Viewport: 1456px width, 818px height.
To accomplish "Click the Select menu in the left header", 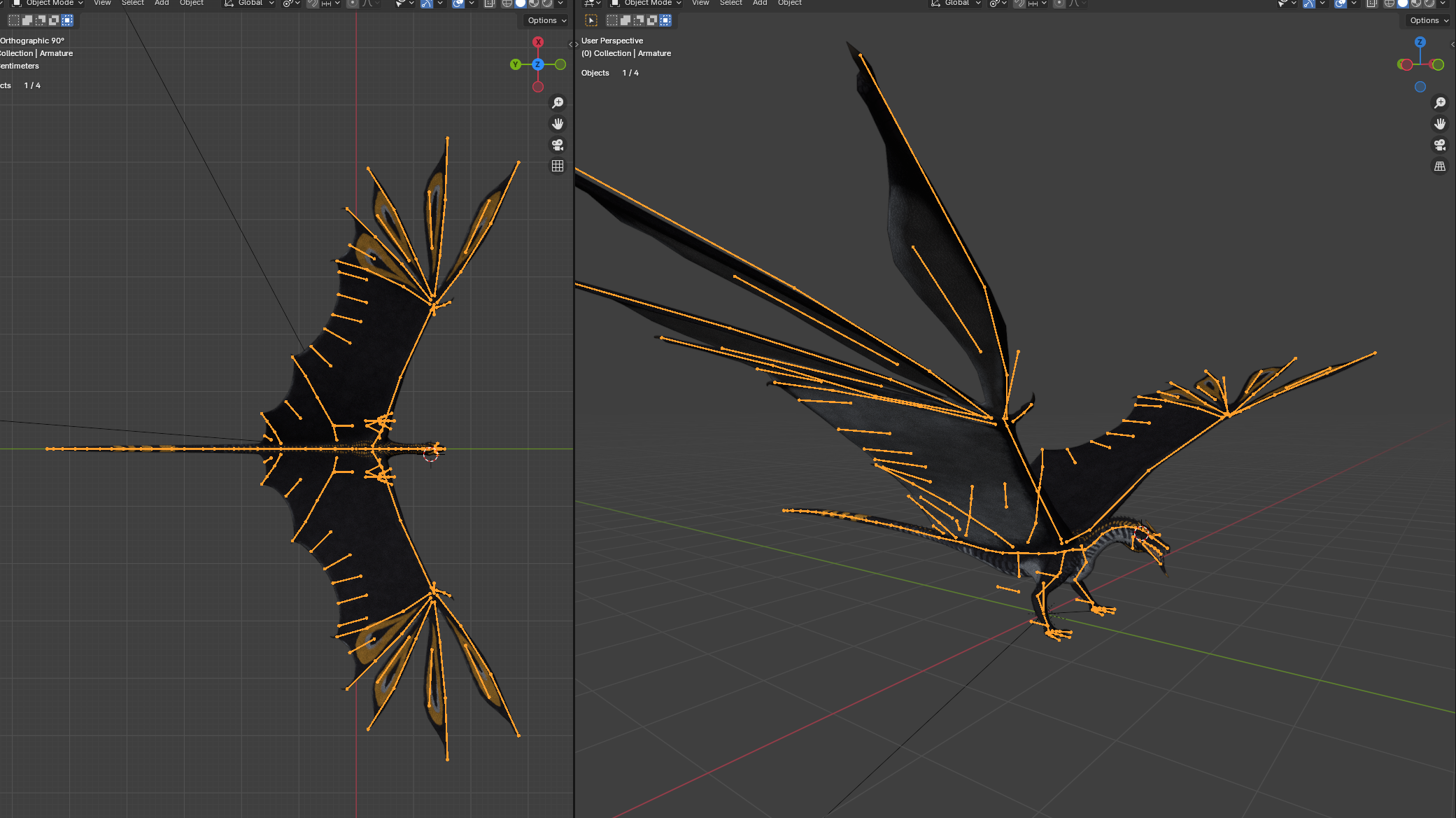I will pos(133,3).
